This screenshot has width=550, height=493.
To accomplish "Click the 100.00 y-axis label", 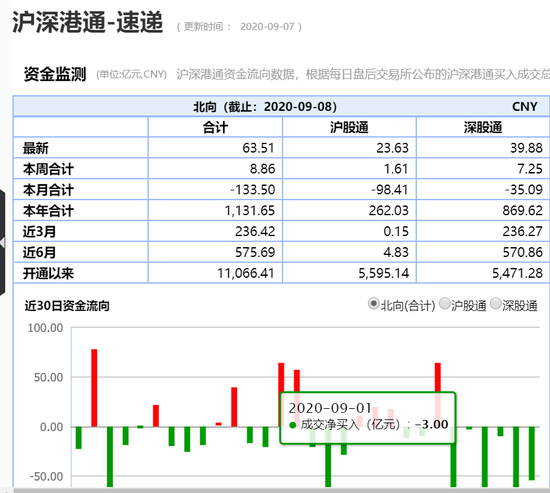I will 45,328.
